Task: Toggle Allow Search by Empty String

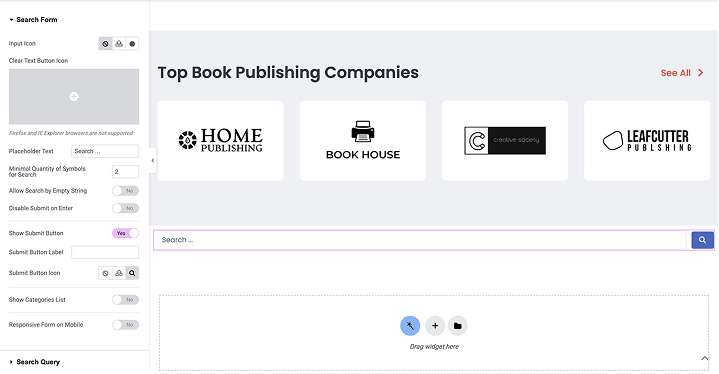Action: coord(125,191)
